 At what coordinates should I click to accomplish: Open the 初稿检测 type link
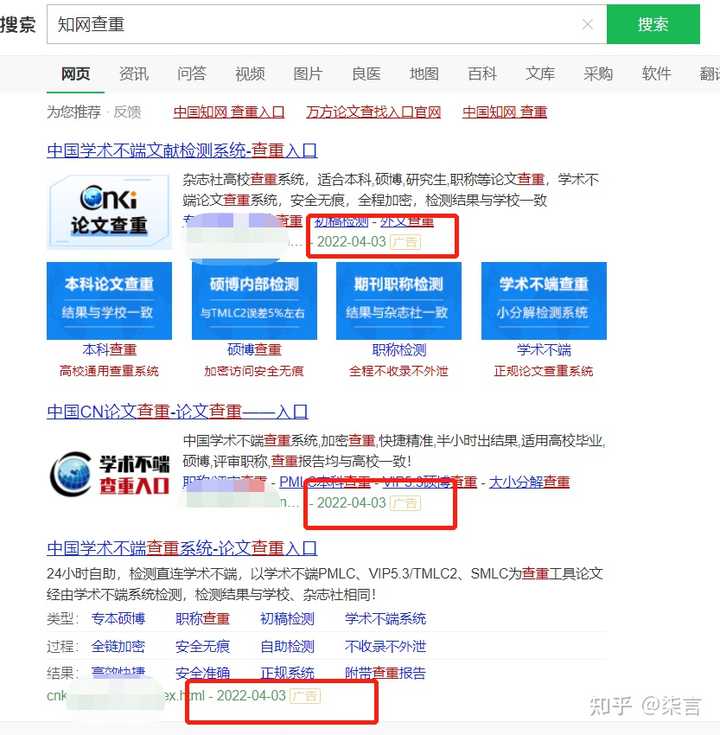[x=287, y=619]
